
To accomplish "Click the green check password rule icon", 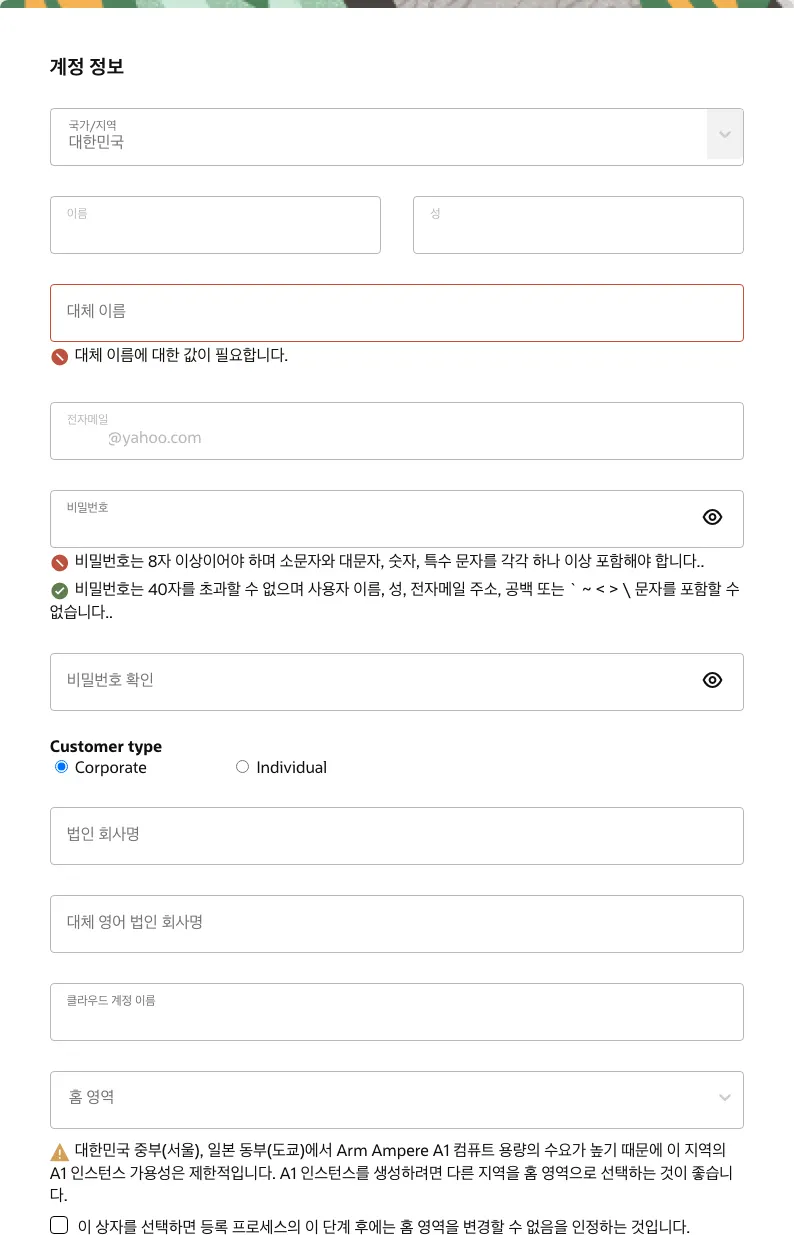I will 60,590.
